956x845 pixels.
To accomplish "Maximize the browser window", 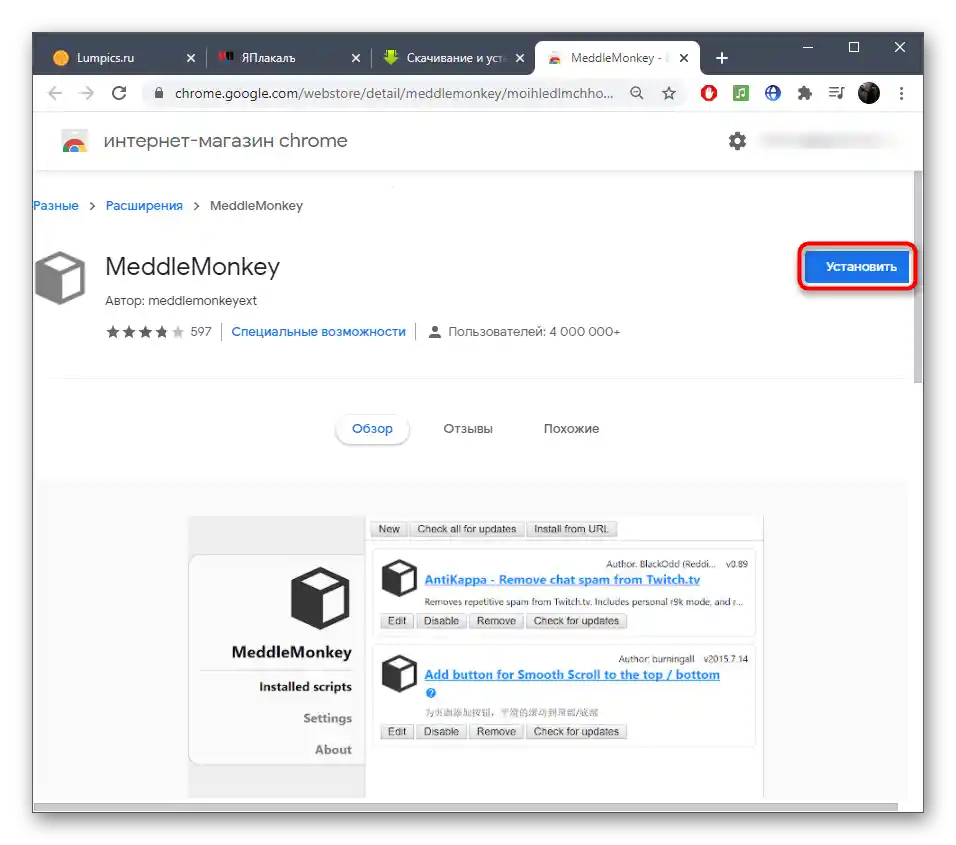I will 854,48.
